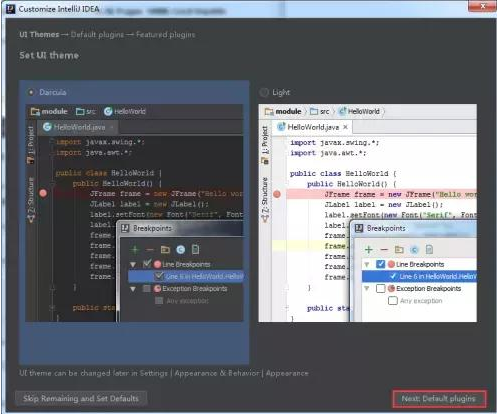Click the module folder icon in Light preview breadcrumb
497x414 pixels.
[269, 111]
